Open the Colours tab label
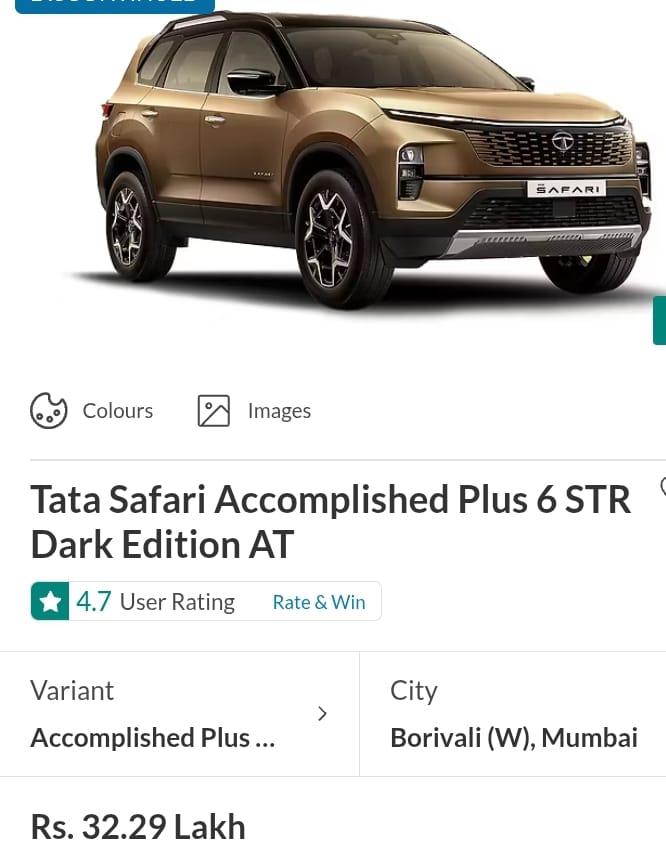Image resolution: width=666 pixels, height=854 pixels. click(118, 411)
